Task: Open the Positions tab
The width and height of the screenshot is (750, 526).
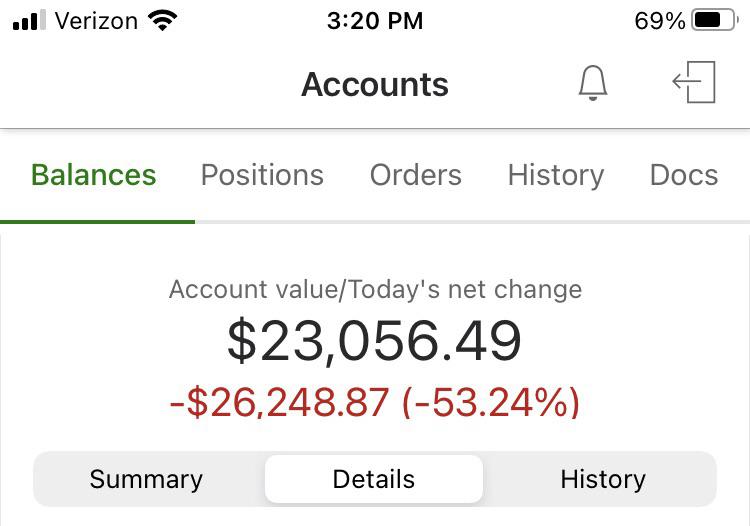Action: [262, 175]
